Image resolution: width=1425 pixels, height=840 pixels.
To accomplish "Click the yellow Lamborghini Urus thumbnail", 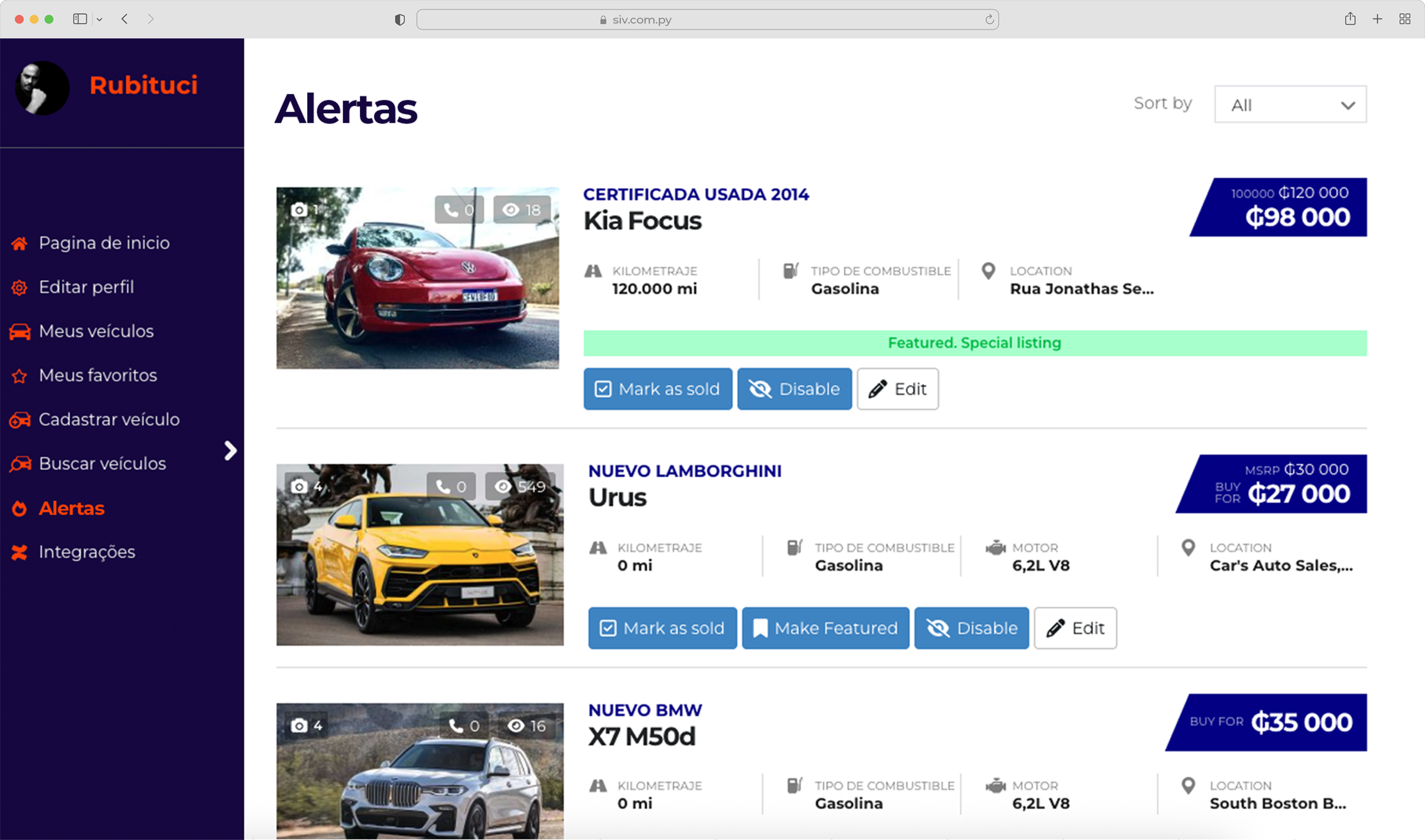I will pos(420,555).
